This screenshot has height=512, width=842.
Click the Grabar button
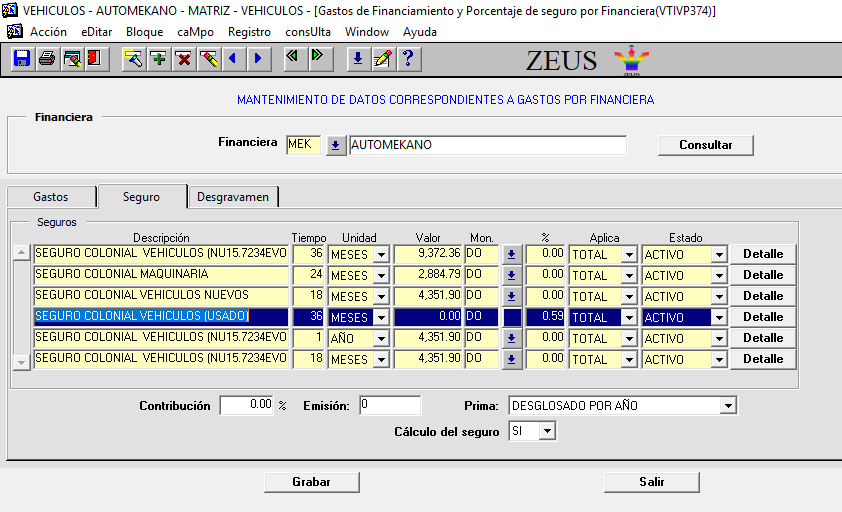pyautogui.click(x=311, y=482)
